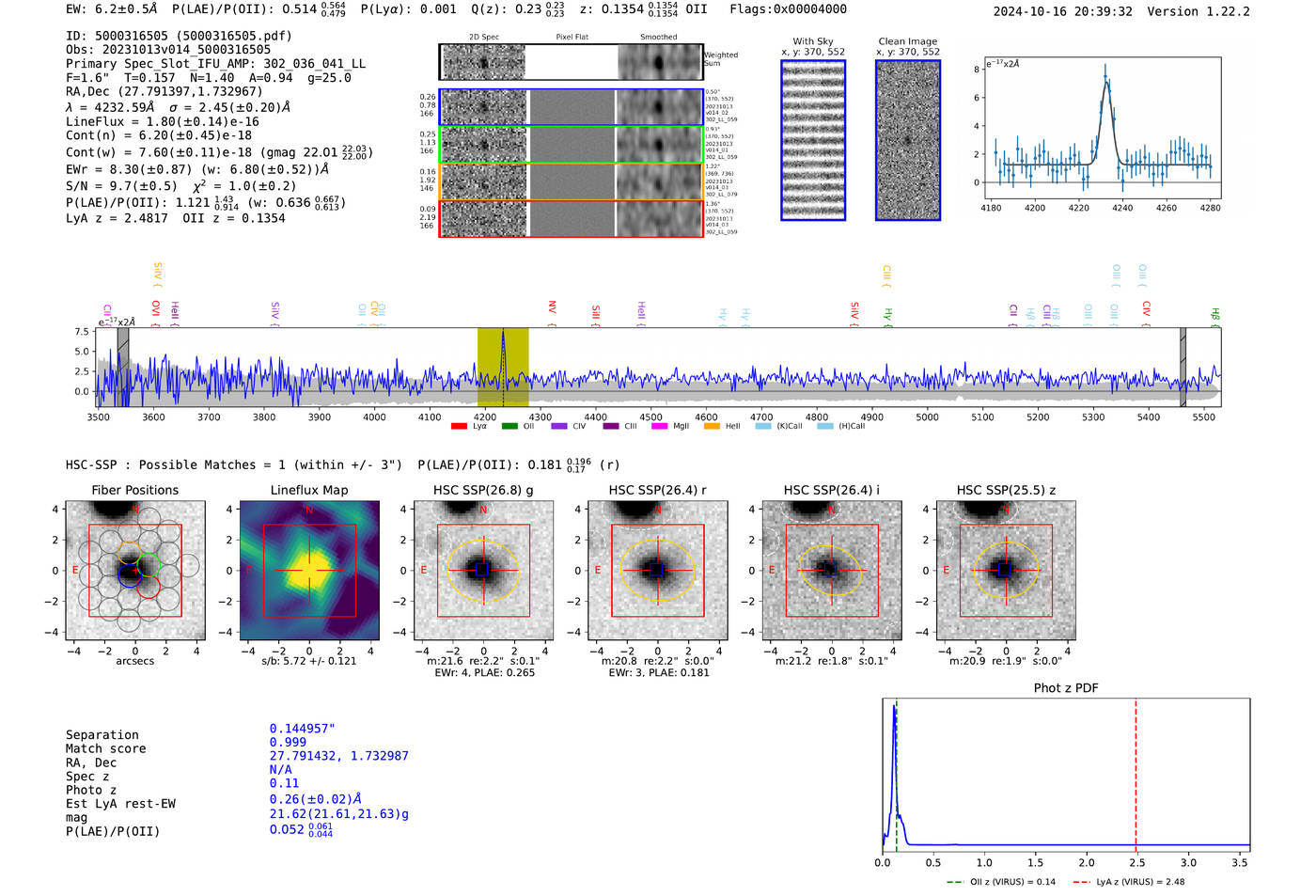Click the Clean Image panel
Screen dimensions: 1316x896
coord(908,140)
